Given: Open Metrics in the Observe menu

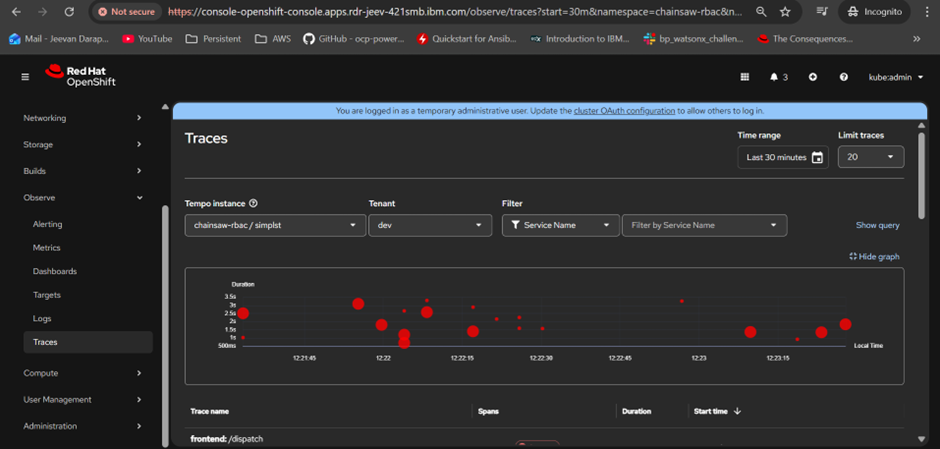Looking at the screenshot, I should point(47,248).
